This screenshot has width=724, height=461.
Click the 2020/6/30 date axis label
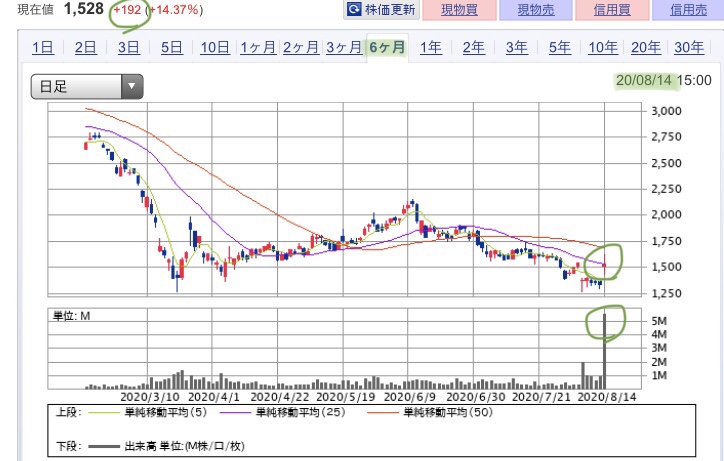click(x=476, y=397)
